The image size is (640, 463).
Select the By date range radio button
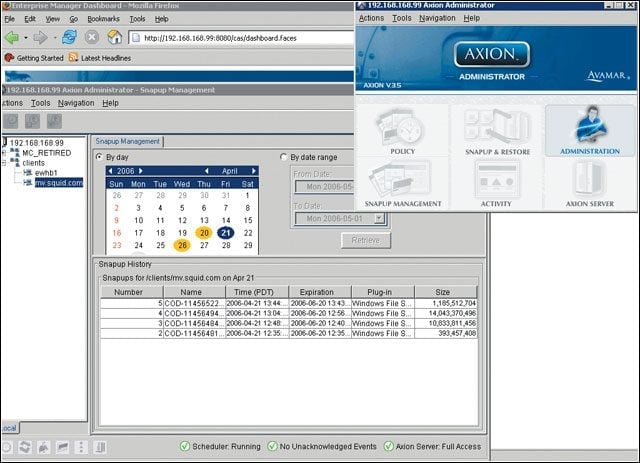pos(284,157)
